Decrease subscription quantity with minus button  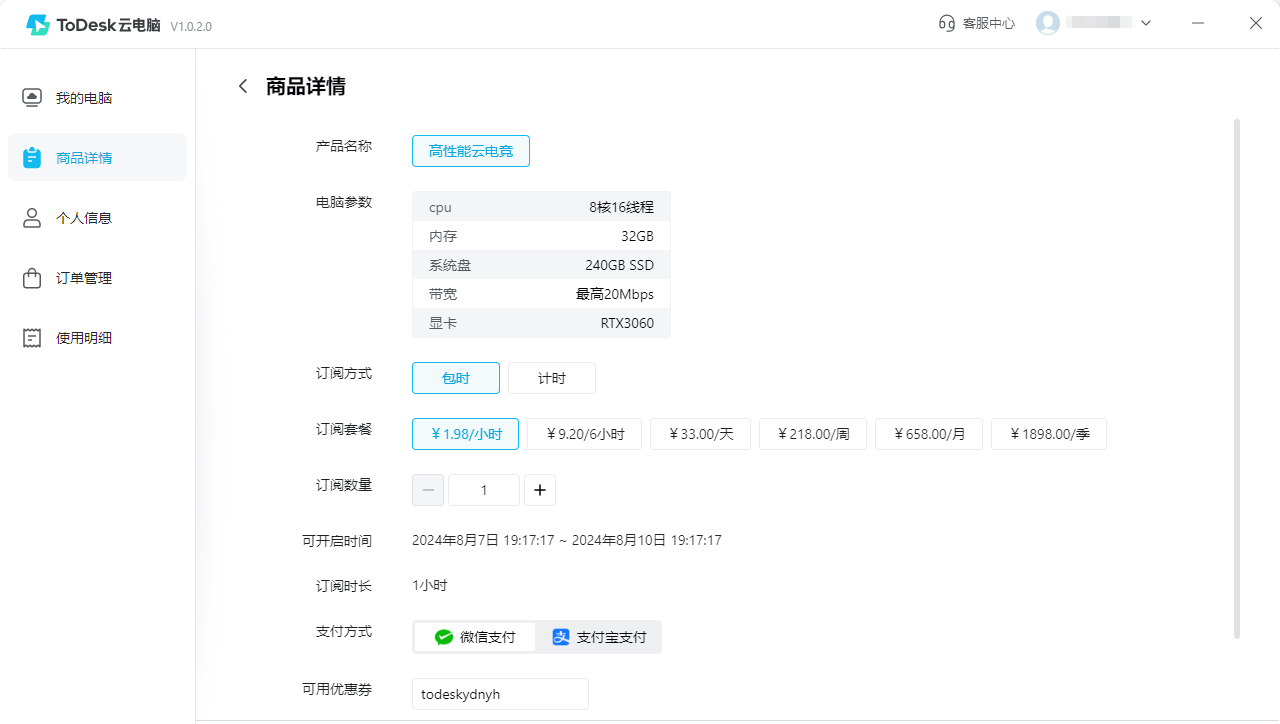point(428,490)
